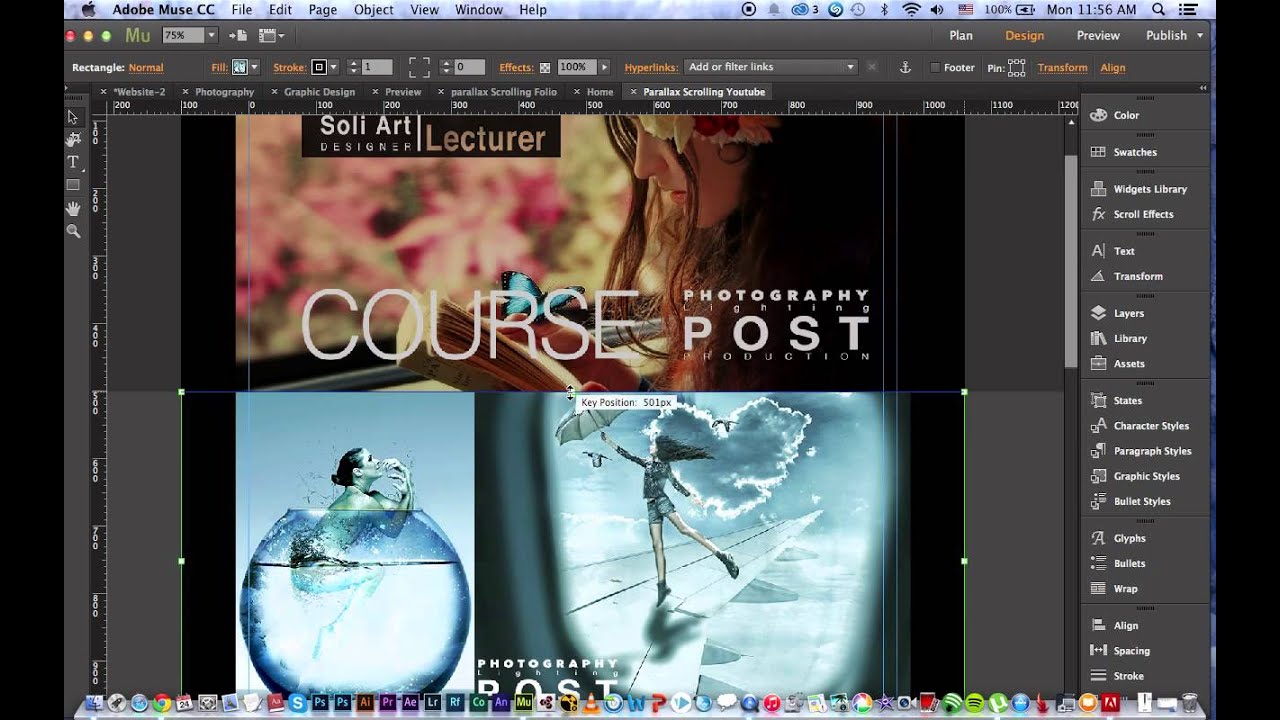Click the stroke weight value field

tap(378, 67)
